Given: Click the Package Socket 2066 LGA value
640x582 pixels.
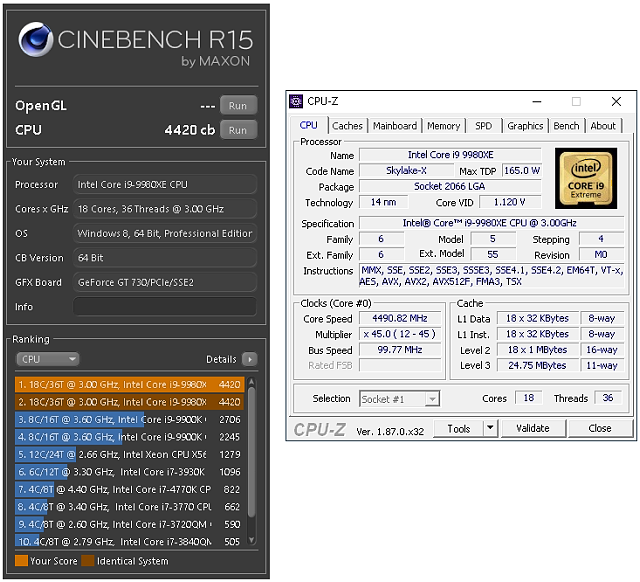Looking at the screenshot, I should click(450, 187).
